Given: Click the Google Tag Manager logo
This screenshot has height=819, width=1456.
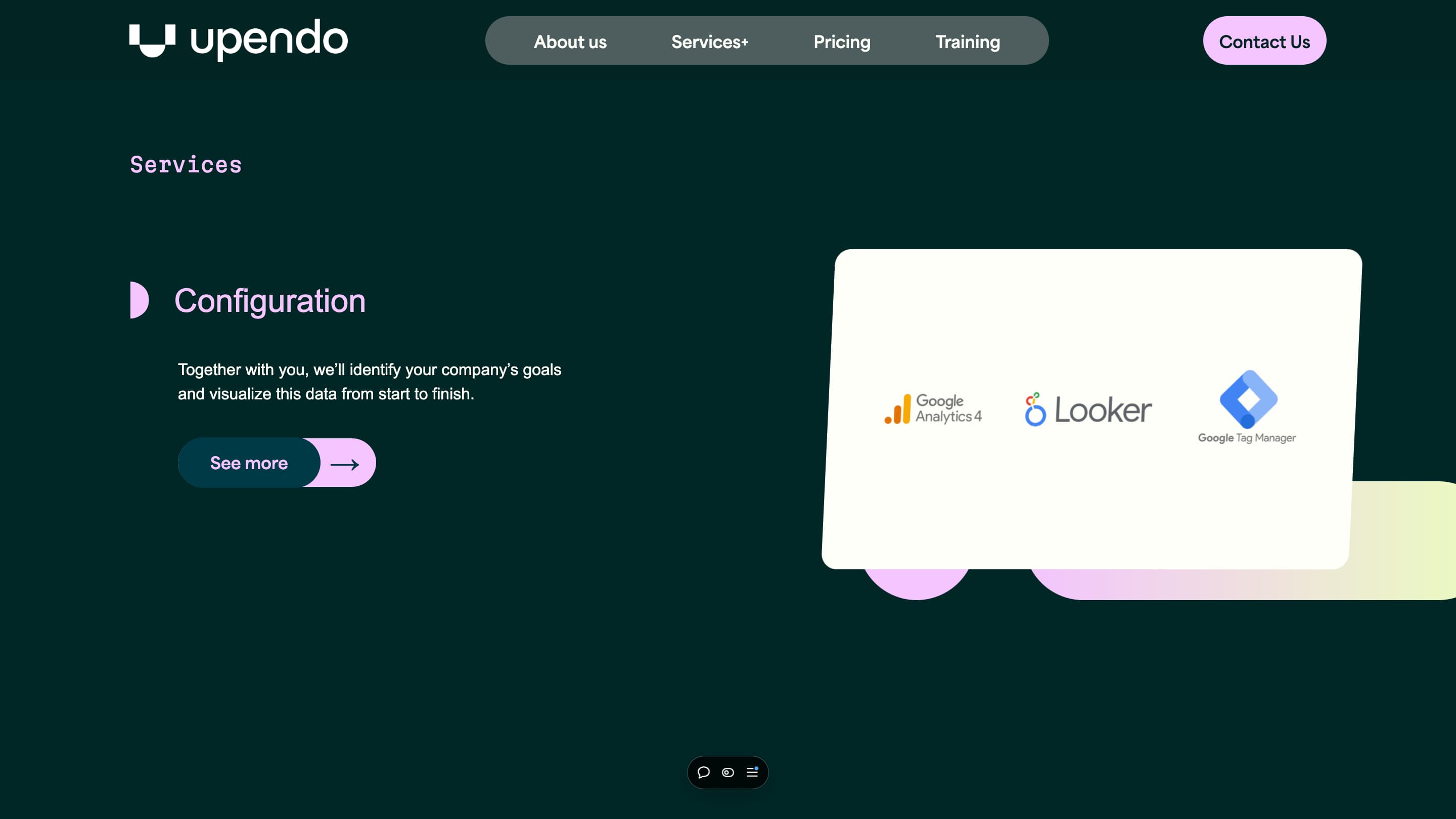Looking at the screenshot, I should click(1247, 407).
